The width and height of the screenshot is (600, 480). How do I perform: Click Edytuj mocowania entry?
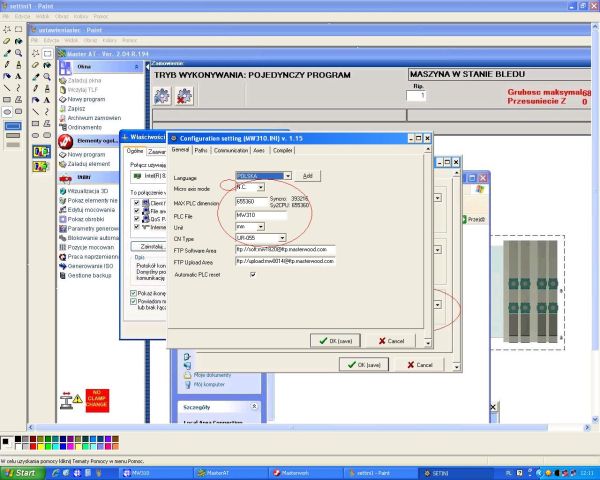[x=88, y=210]
